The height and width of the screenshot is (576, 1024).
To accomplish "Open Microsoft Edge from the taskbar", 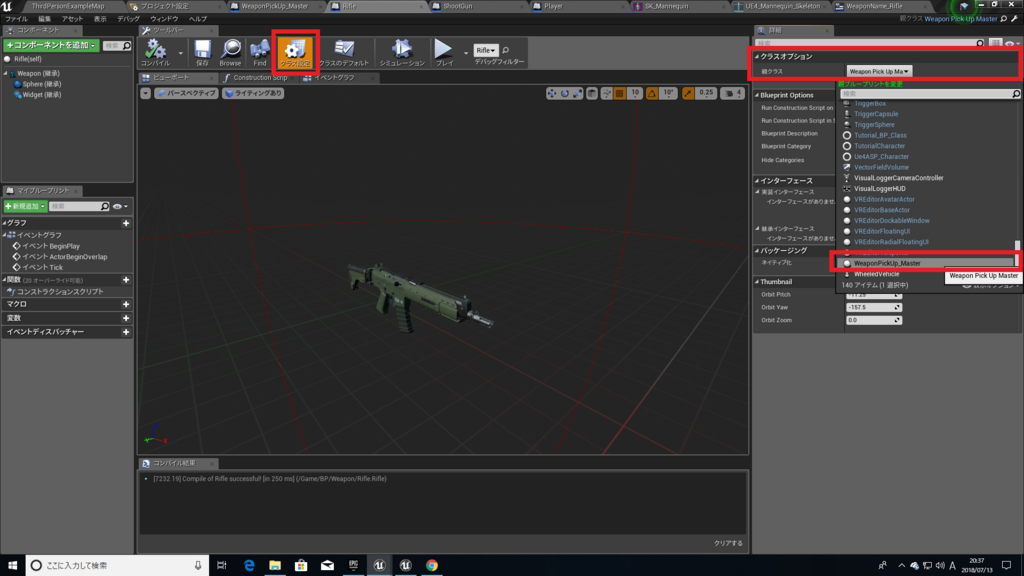I will click(x=249, y=566).
